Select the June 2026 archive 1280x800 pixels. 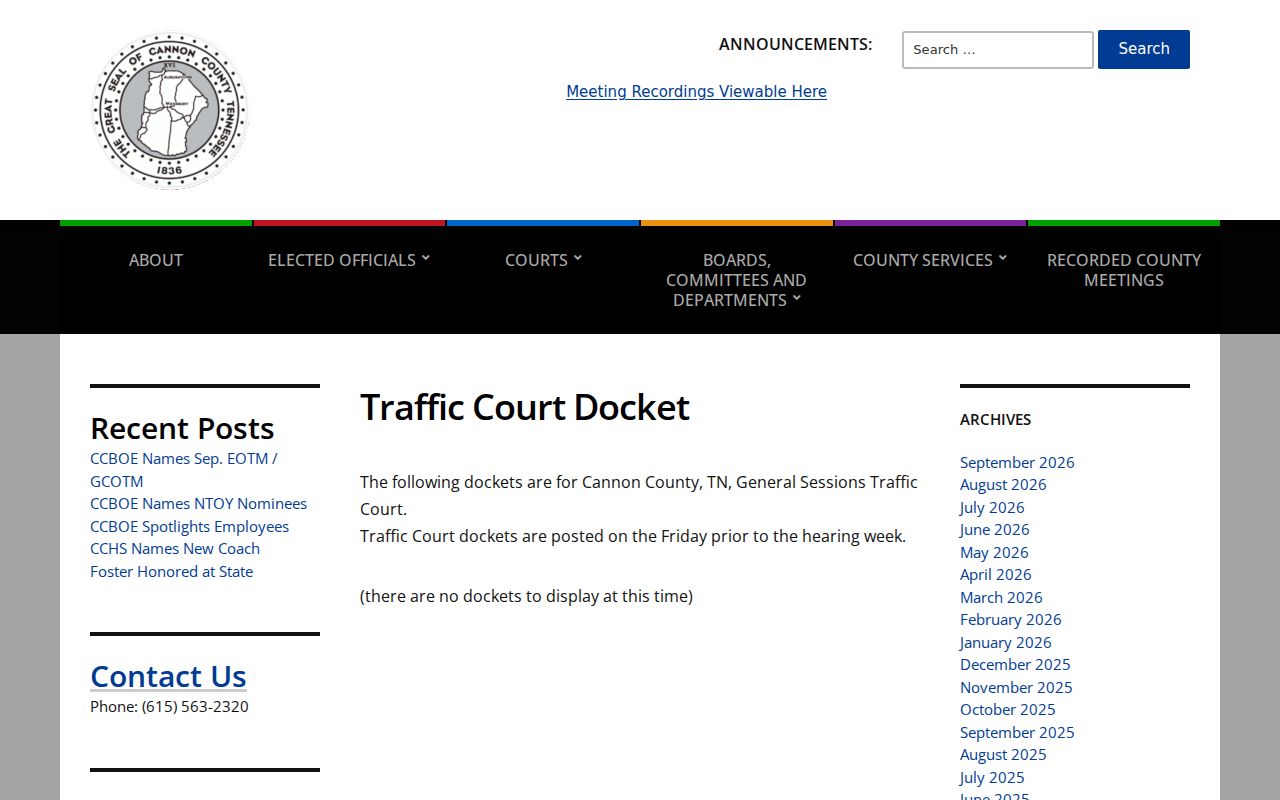pyautogui.click(x=994, y=530)
